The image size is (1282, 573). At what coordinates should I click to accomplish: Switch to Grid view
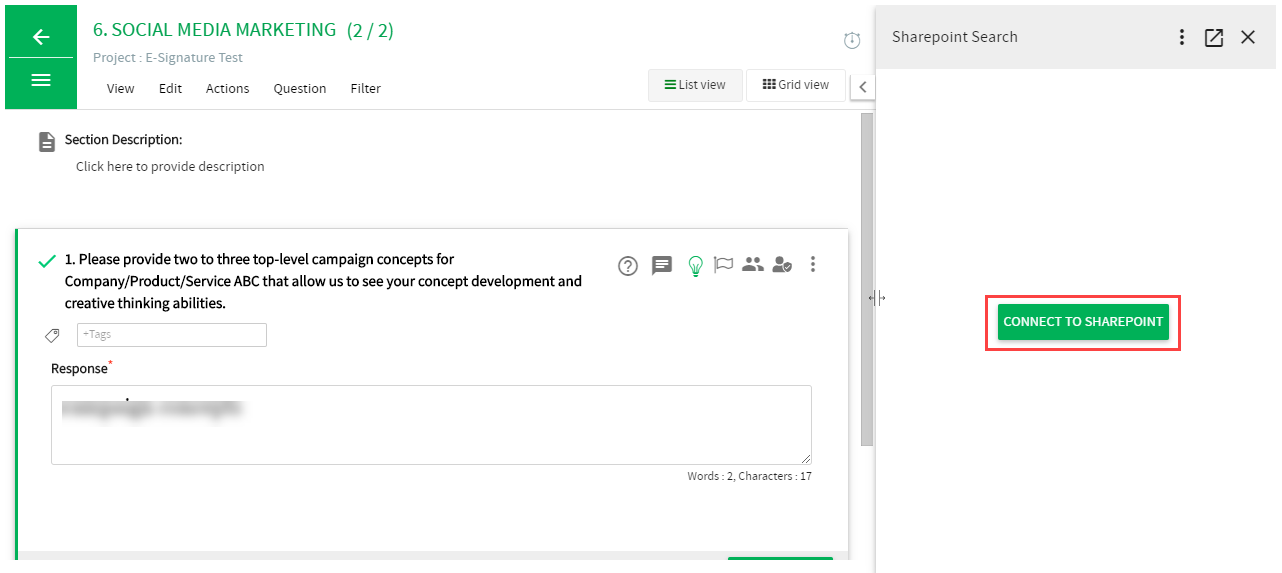[796, 85]
